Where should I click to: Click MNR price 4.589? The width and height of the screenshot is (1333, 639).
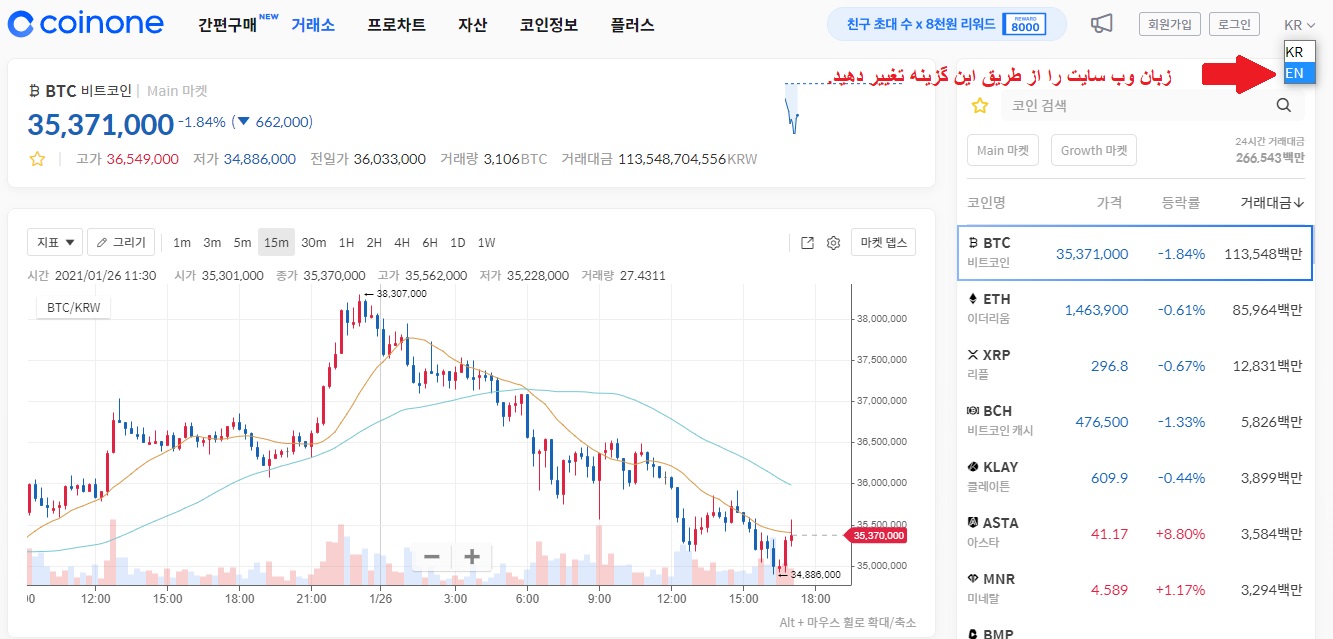[1109, 591]
